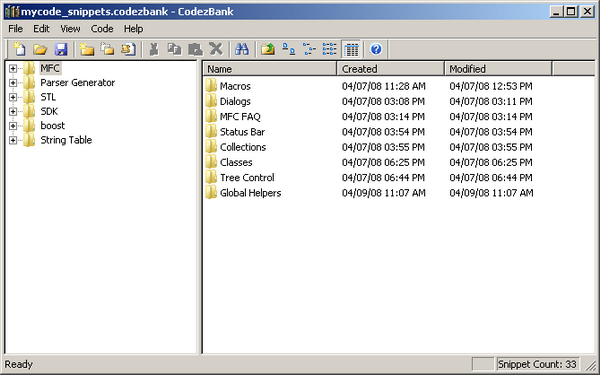Minimize the CodezBank window
600x375 pixels.
click(x=557, y=11)
